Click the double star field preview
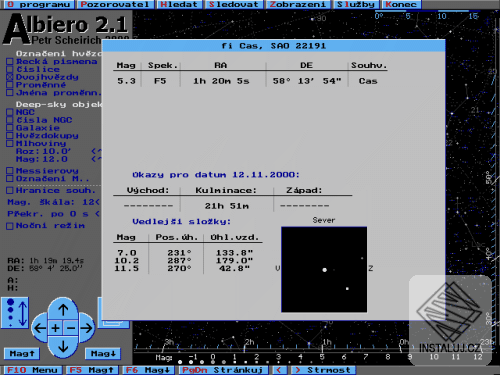Screen dimensions: 500x375 (324, 270)
